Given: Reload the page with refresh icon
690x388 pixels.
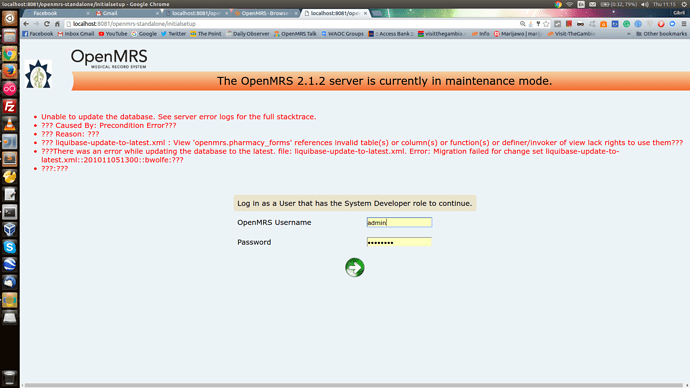Looking at the screenshot, I should click(x=47, y=24).
